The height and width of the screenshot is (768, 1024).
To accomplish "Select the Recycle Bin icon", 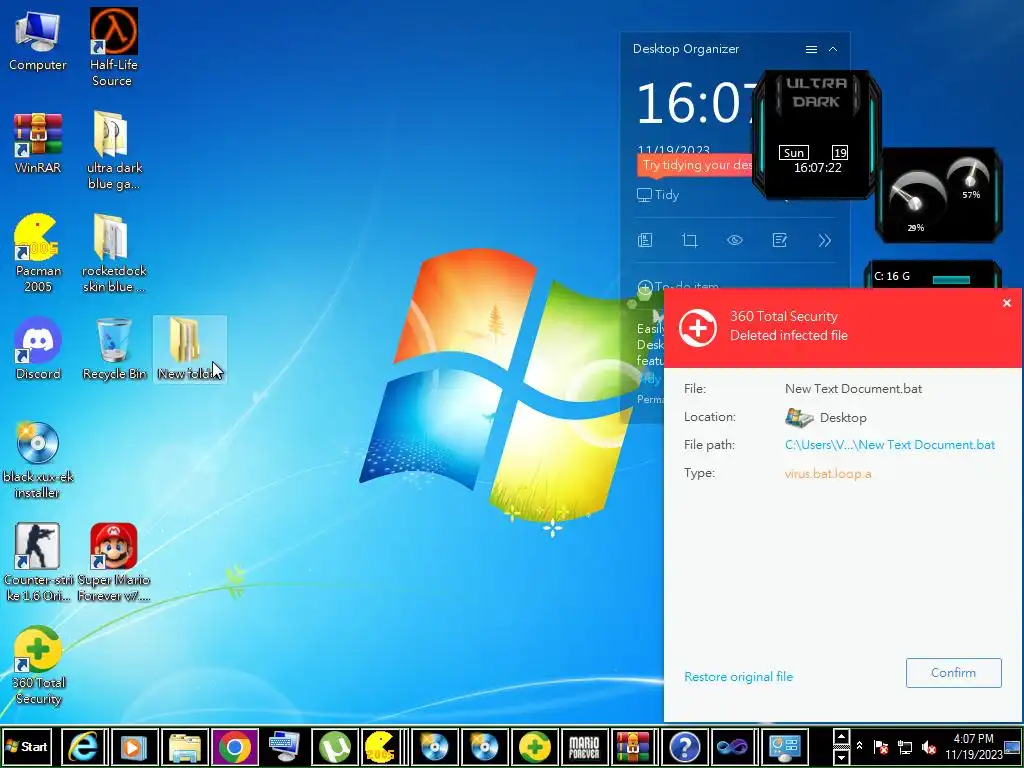I will click(x=114, y=349).
